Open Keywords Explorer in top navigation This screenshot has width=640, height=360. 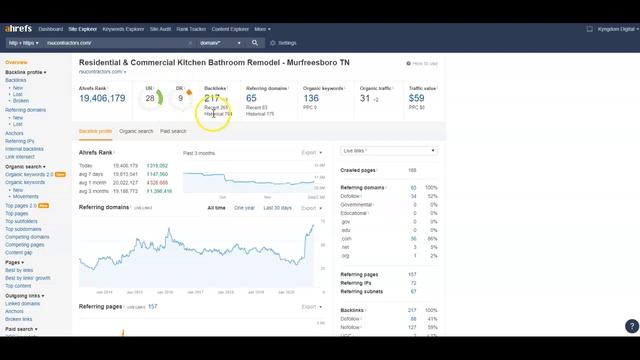click(x=123, y=29)
